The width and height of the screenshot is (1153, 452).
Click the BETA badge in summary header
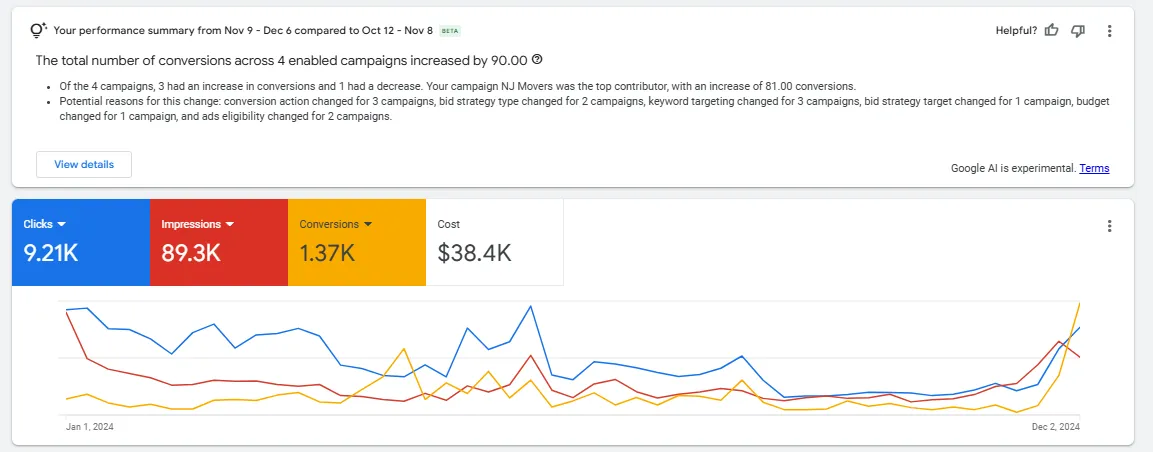coord(450,31)
